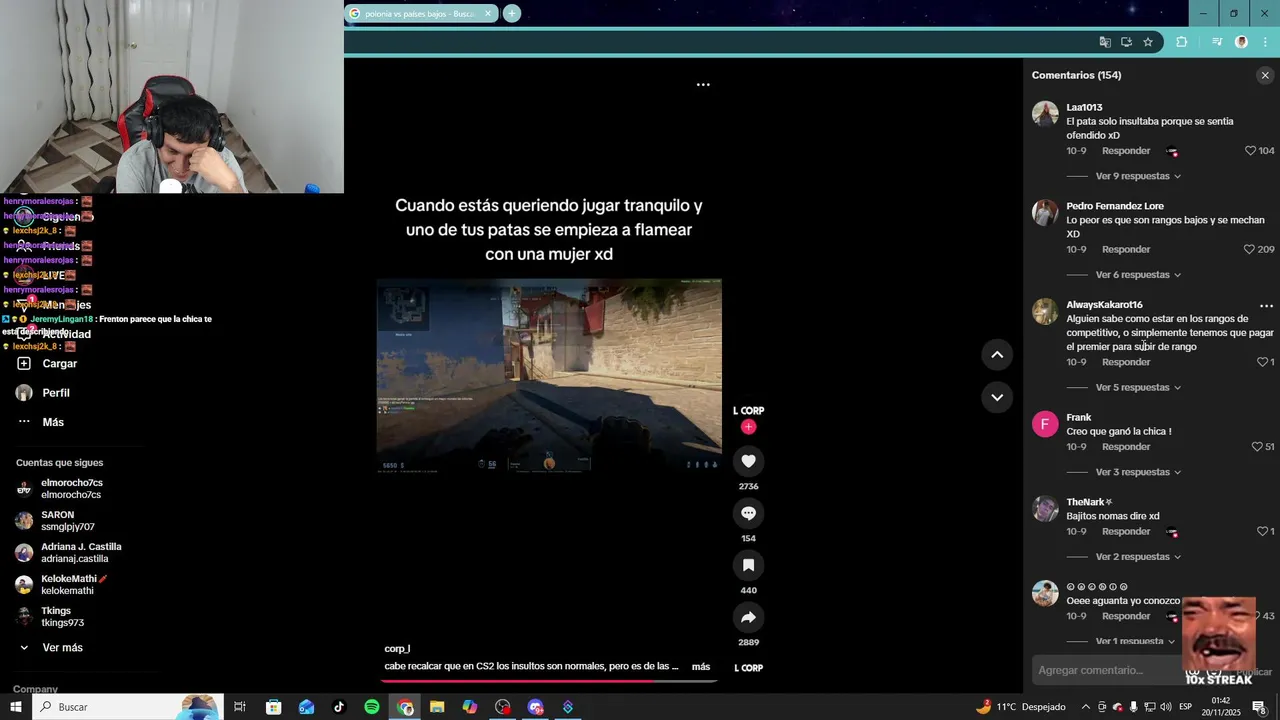The width and height of the screenshot is (1280, 720).
Task: Open TikTok app on taskbar
Action: pos(339,707)
